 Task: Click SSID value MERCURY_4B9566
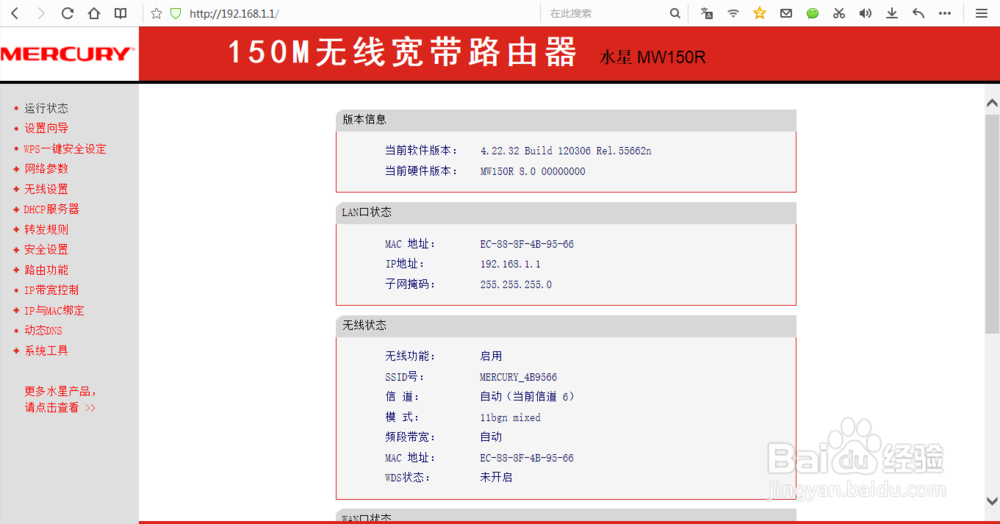(x=518, y=377)
